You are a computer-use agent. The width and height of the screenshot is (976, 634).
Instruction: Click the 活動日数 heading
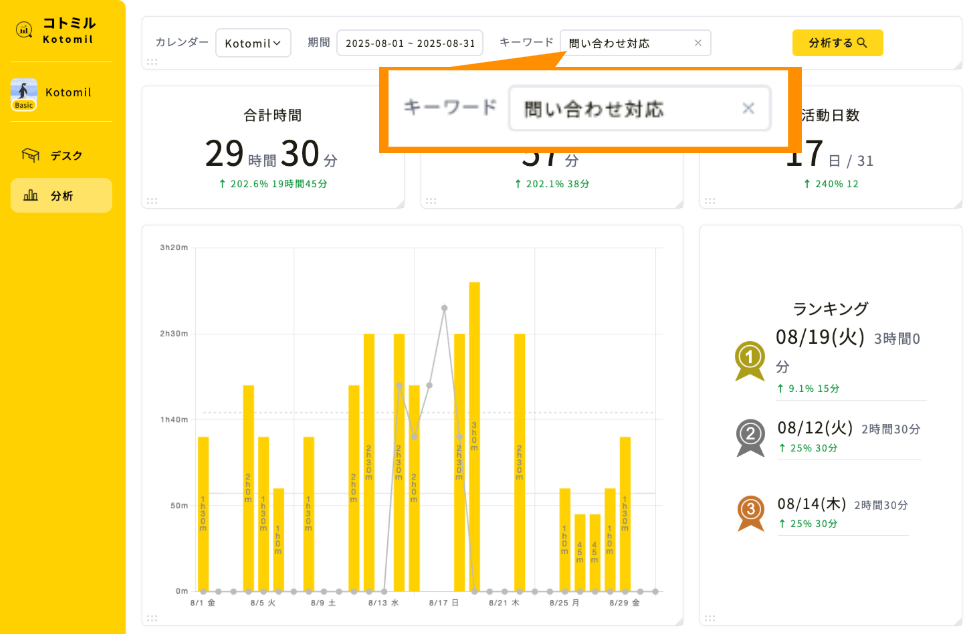(830, 115)
